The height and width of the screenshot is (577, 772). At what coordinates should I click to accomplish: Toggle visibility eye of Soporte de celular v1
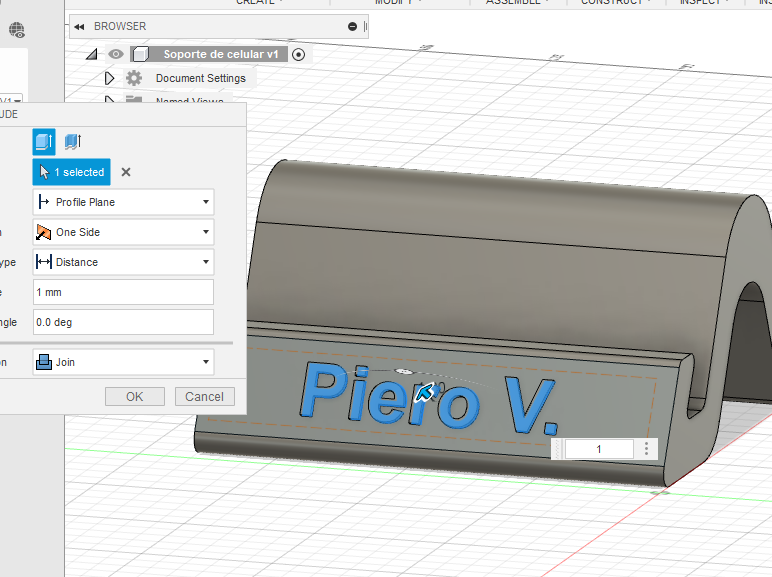click(116, 54)
